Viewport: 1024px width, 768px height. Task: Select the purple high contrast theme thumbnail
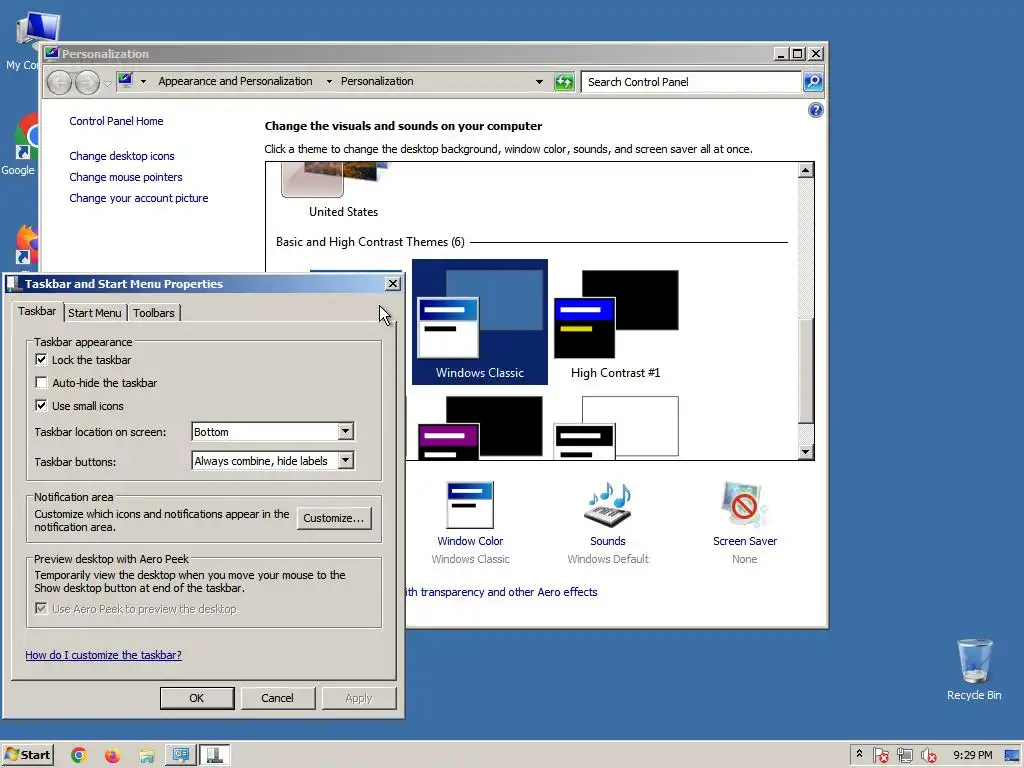[479, 427]
